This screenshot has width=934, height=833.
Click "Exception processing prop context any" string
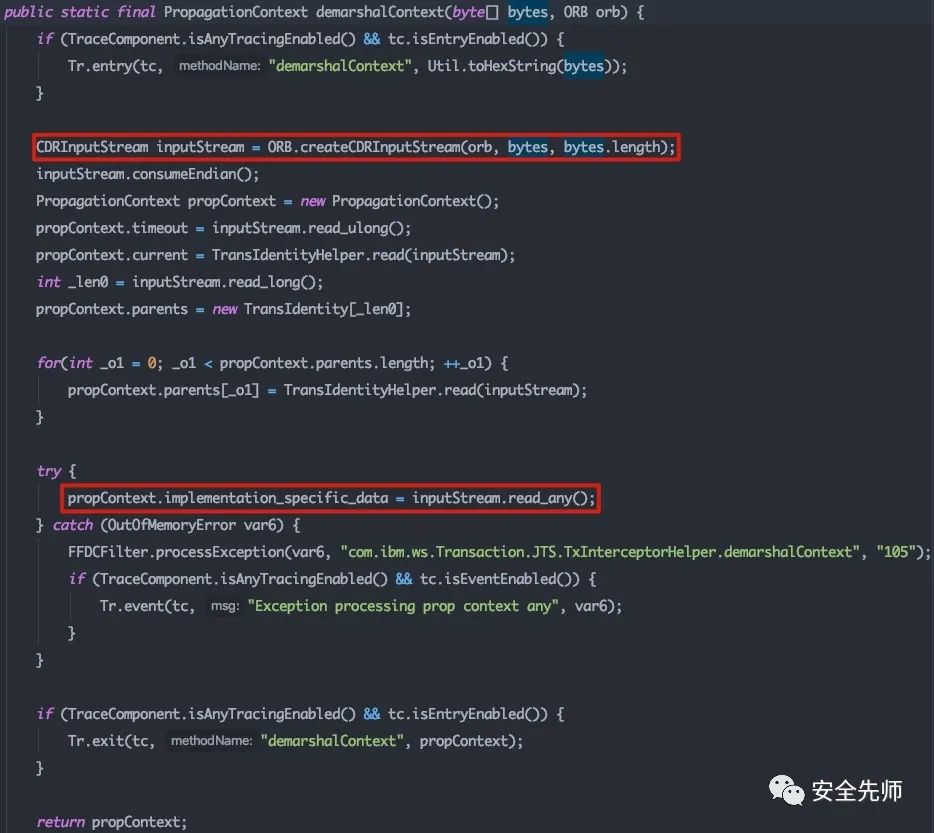pyautogui.click(x=403, y=606)
